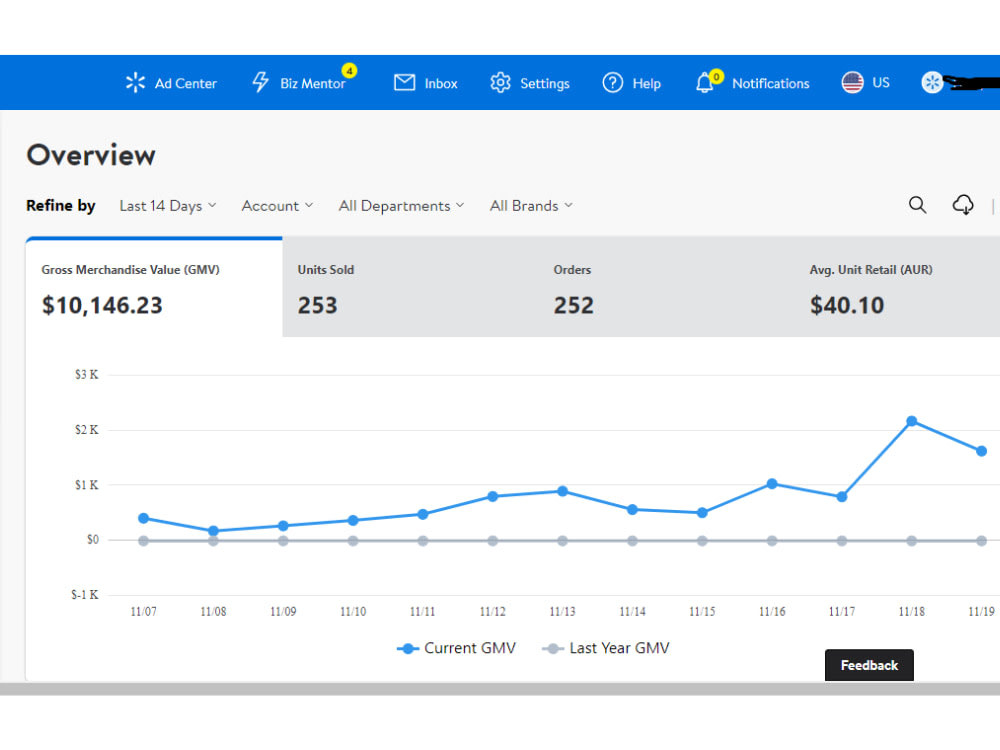Viewport: 1000px width, 750px height.
Task: Open the All Departments dropdown
Action: point(401,205)
